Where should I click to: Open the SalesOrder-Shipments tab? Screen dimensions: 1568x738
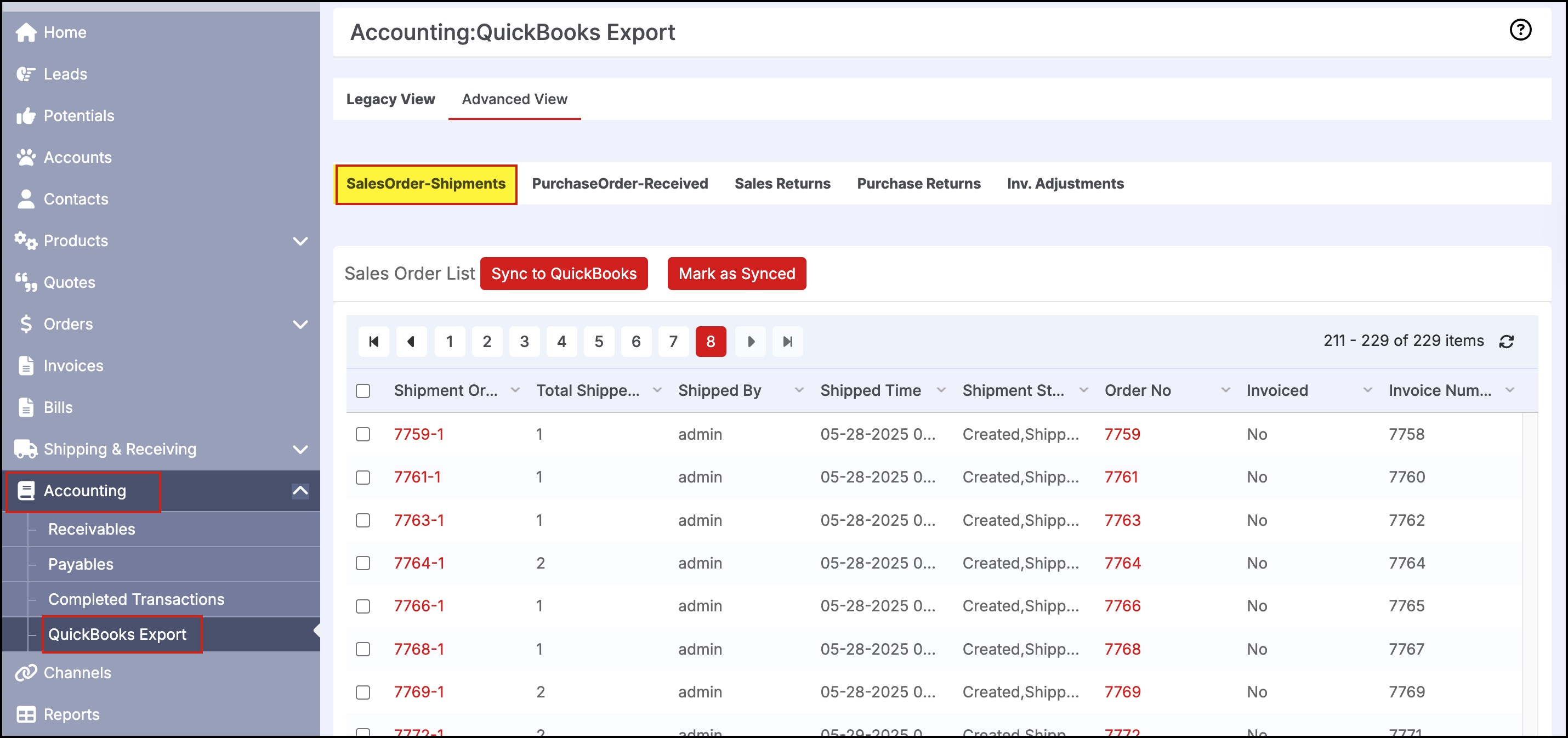[426, 184]
